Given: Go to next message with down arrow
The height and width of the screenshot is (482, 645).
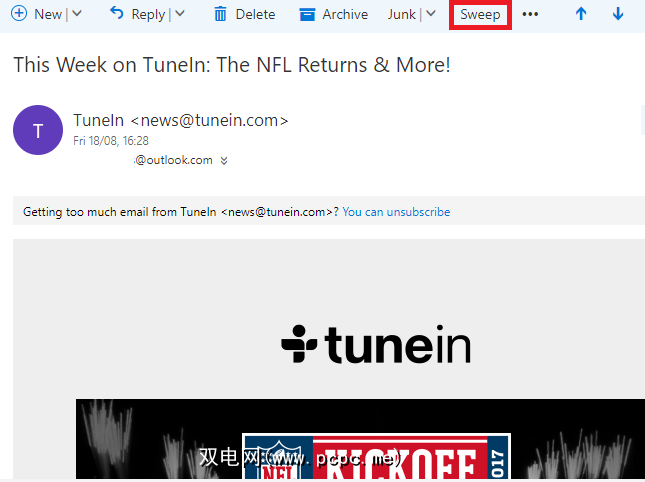Looking at the screenshot, I should 618,14.
